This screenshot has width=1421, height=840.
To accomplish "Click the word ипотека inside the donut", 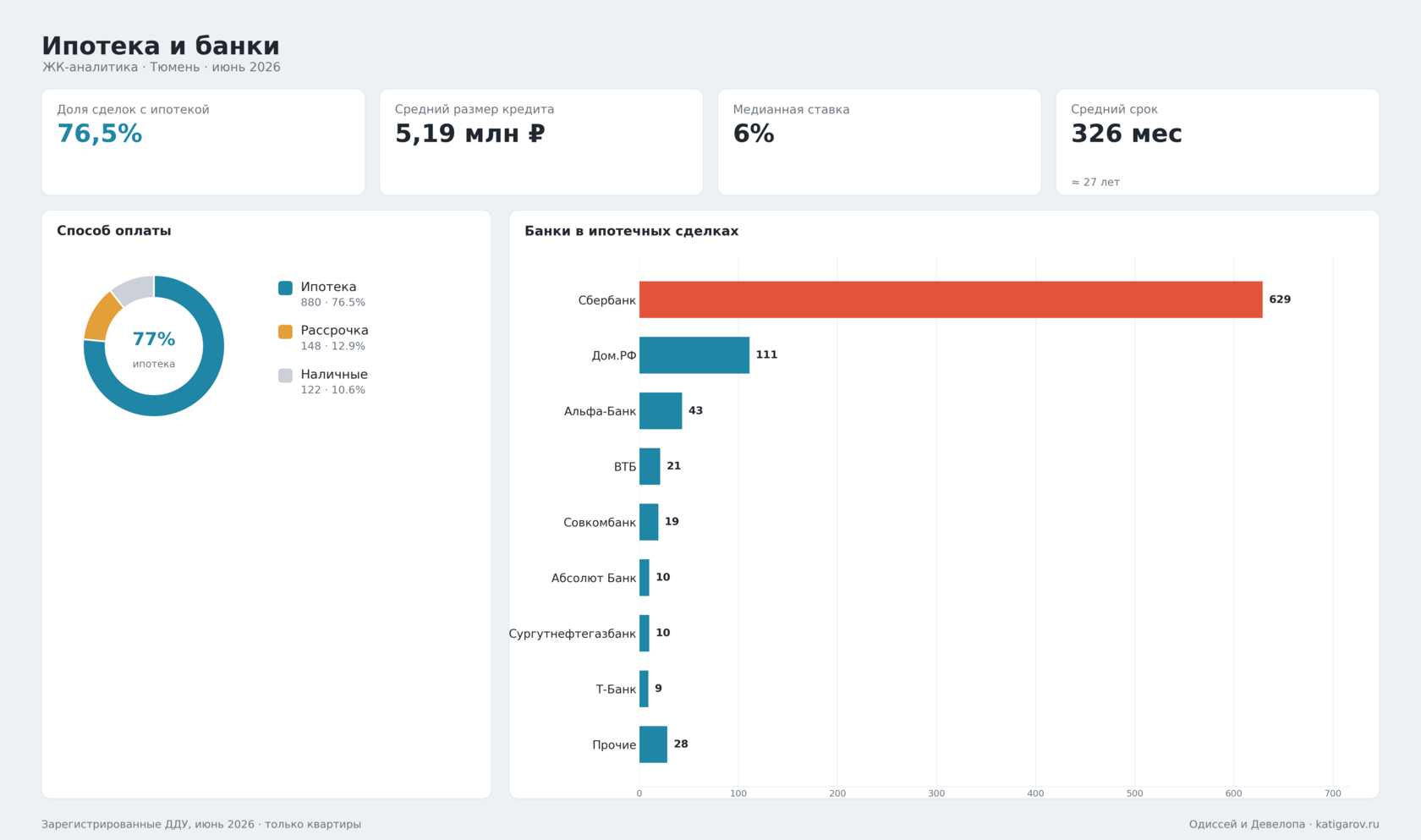I will (154, 365).
